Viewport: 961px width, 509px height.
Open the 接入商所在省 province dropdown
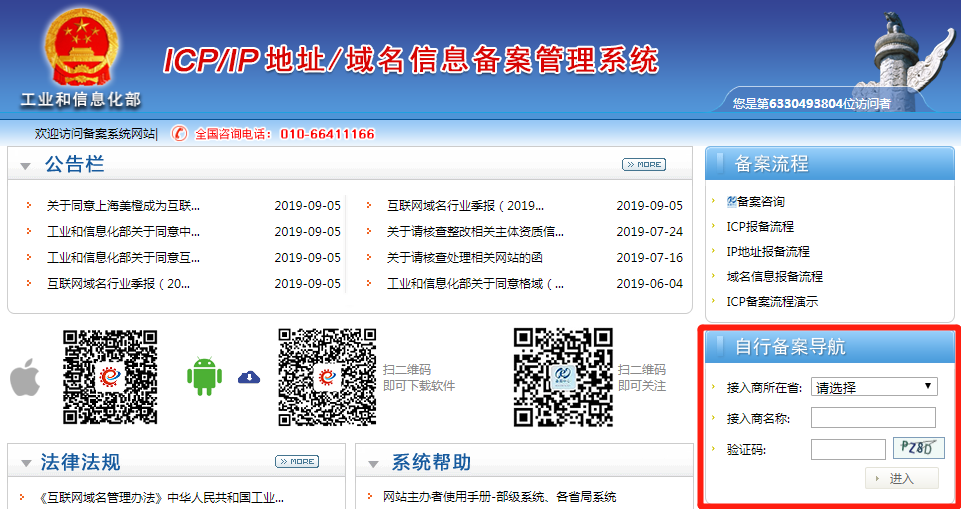click(873, 387)
